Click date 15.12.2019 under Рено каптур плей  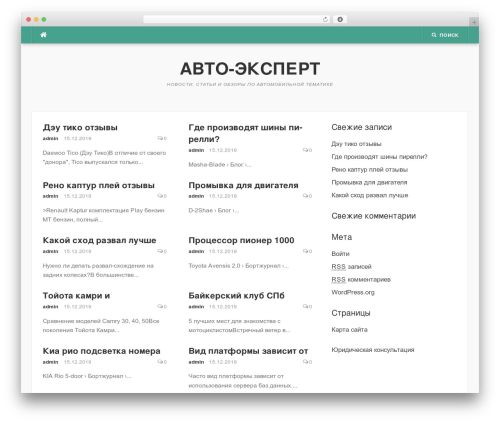[x=77, y=196]
